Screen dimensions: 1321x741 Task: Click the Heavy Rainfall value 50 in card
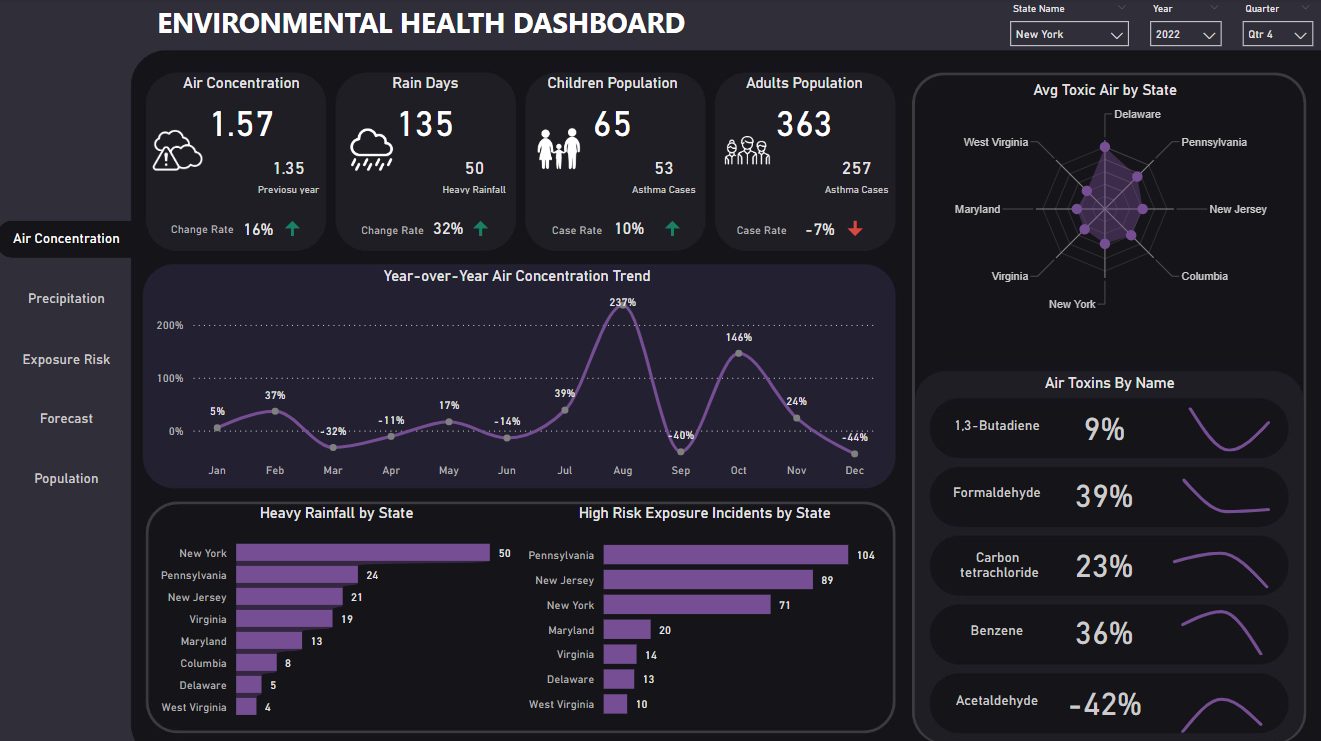coord(474,168)
